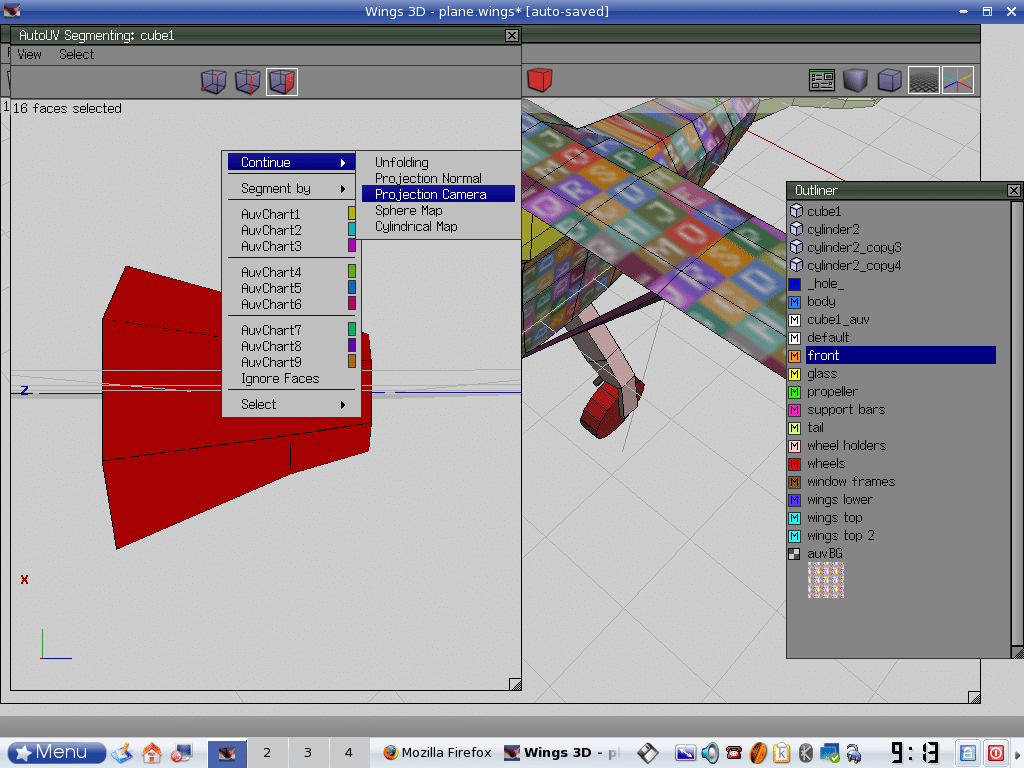Click the yellow swatch next to AuvChart1
Image resolution: width=1024 pixels, height=768 pixels.
(351, 214)
